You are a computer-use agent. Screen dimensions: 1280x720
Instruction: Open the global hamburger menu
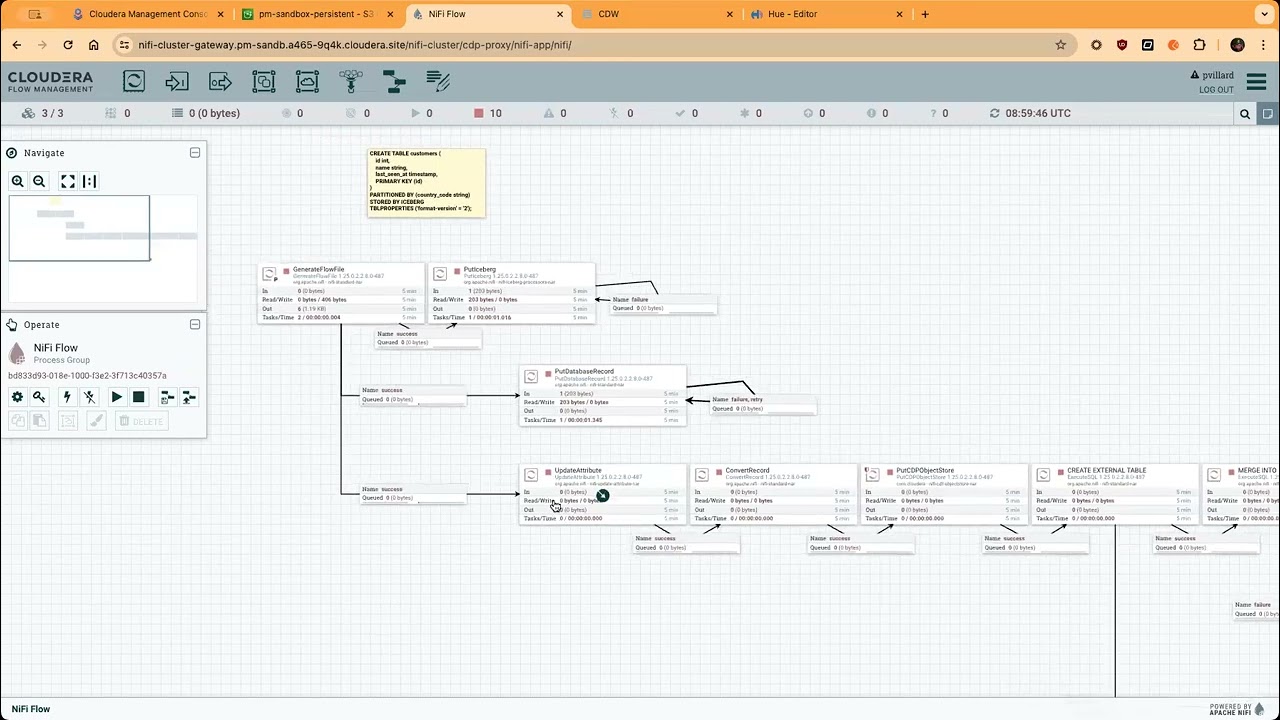point(1257,83)
